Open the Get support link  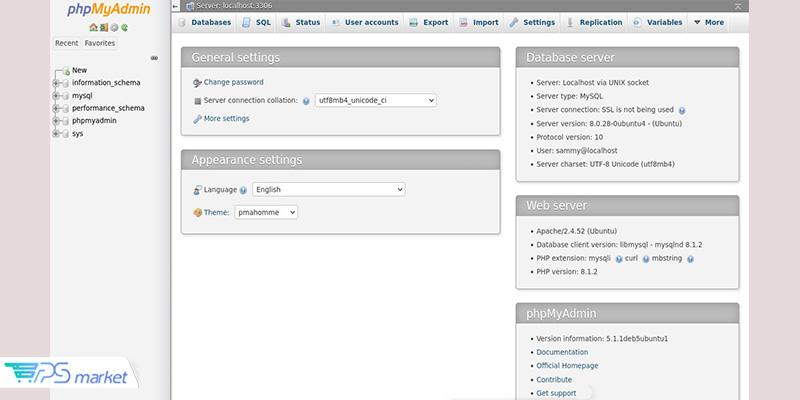[556, 393]
